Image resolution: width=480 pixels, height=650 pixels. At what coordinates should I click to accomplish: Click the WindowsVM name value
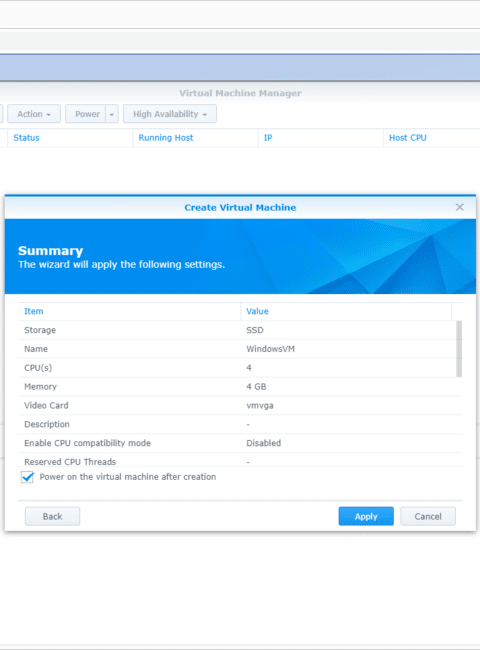pos(270,349)
